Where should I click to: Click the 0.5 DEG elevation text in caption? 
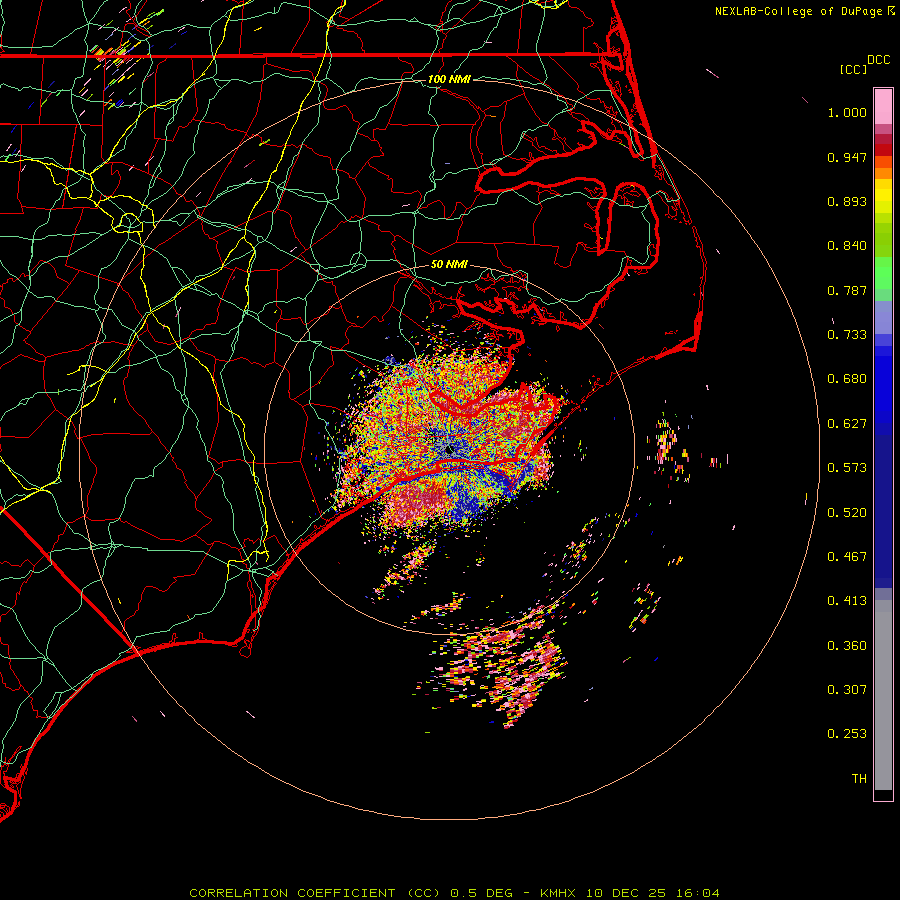click(x=480, y=893)
